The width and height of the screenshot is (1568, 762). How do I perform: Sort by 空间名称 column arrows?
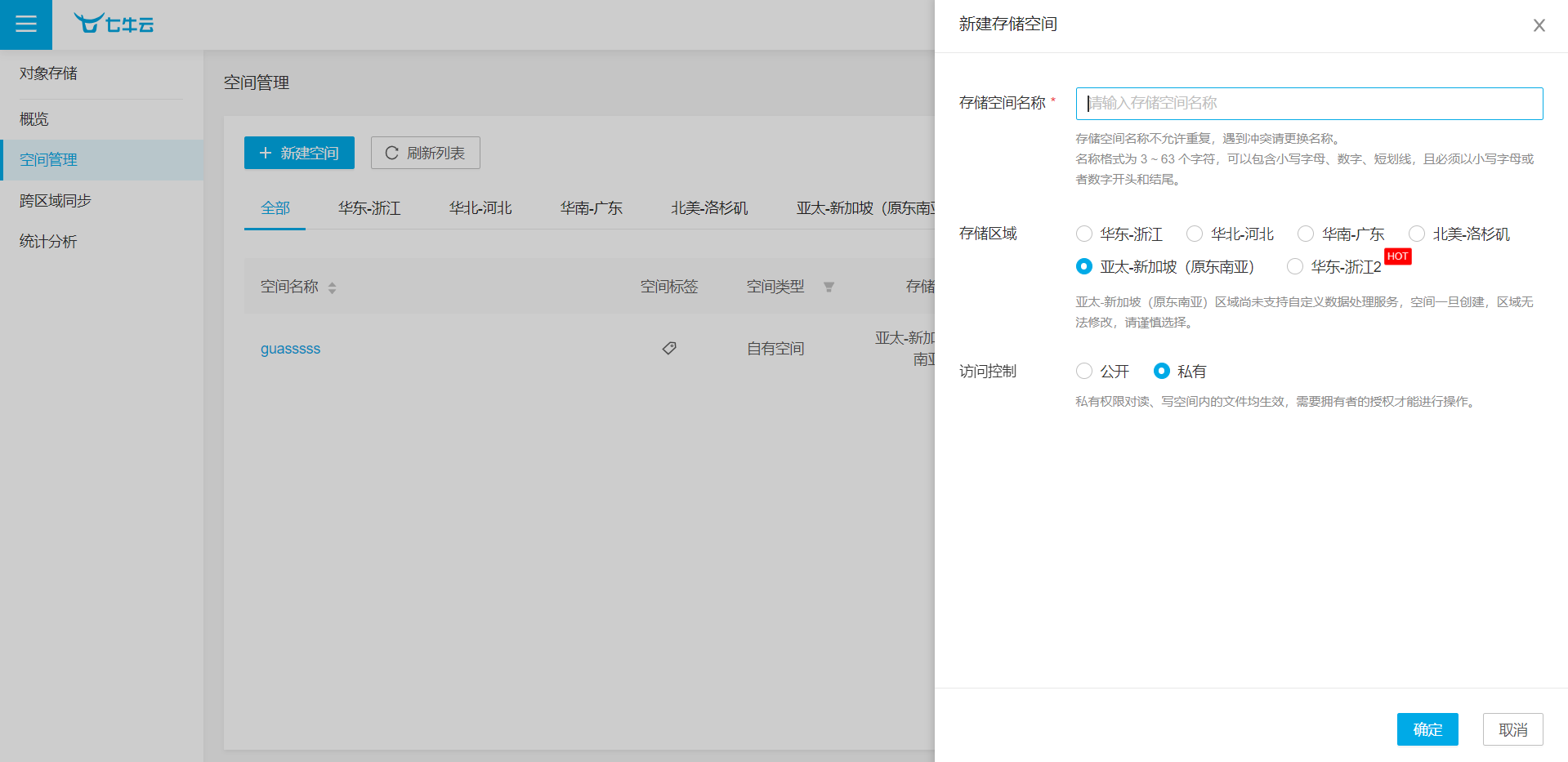pyautogui.click(x=332, y=287)
